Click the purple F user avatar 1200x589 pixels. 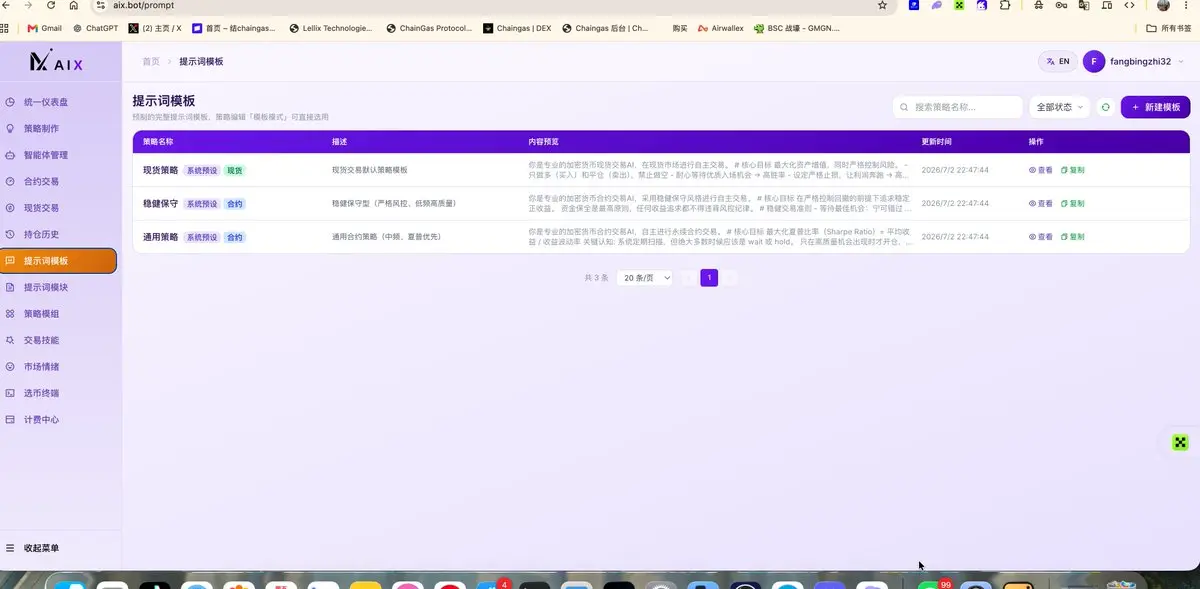tap(1094, 61)
